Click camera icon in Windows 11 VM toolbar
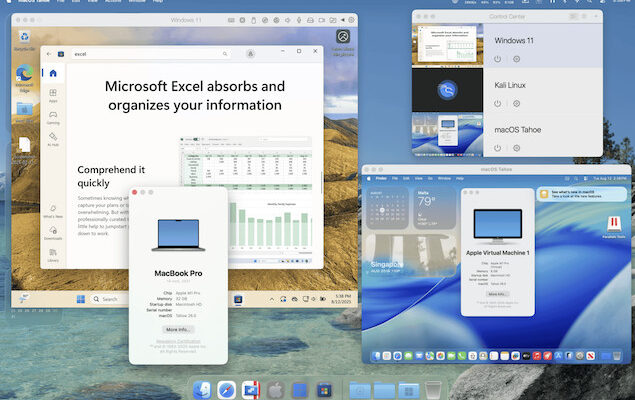Viewport: 635px width, 400px height. (x=322, y=20)
